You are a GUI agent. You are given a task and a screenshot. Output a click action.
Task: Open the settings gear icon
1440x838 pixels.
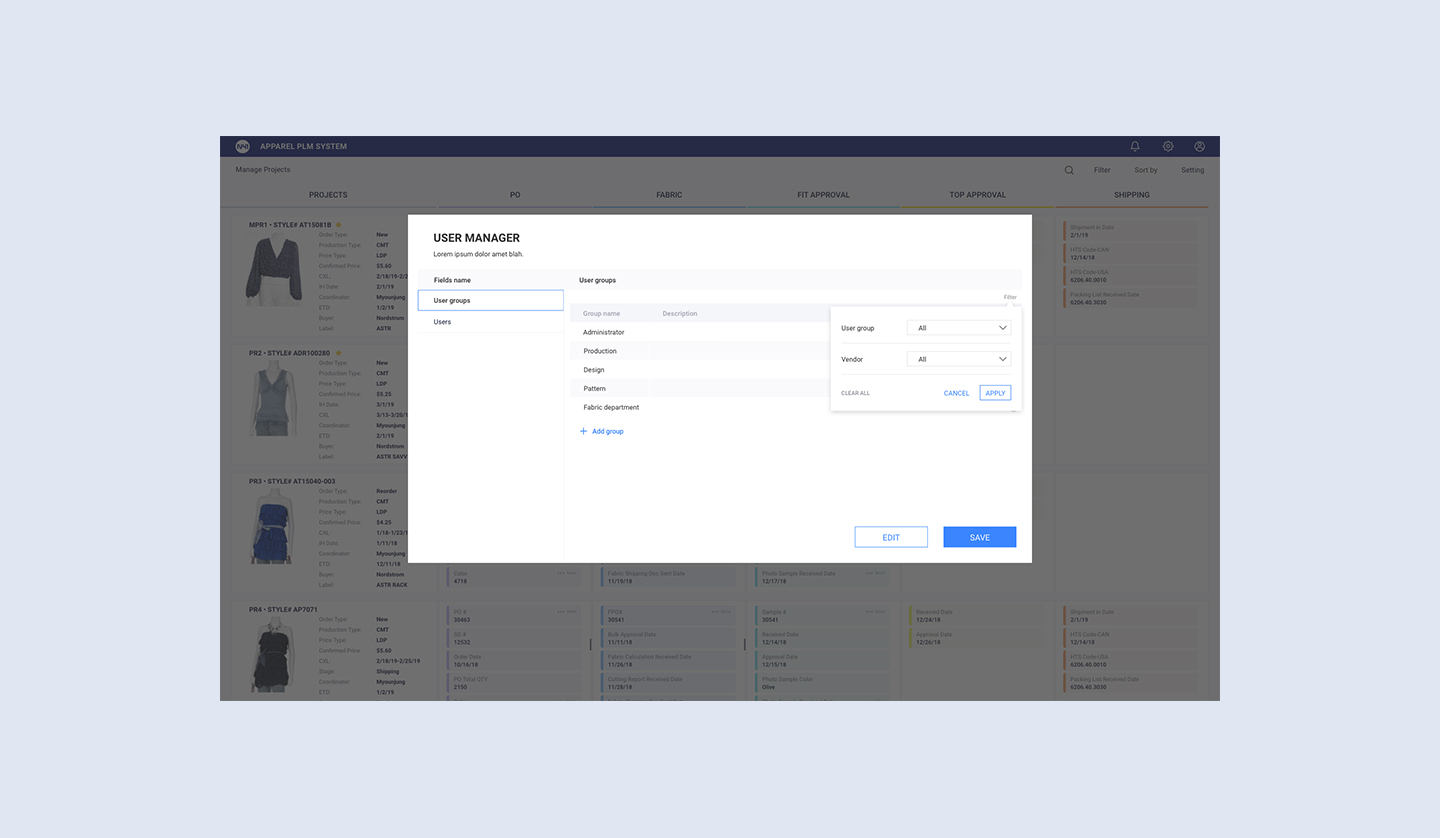[1168, 146]
